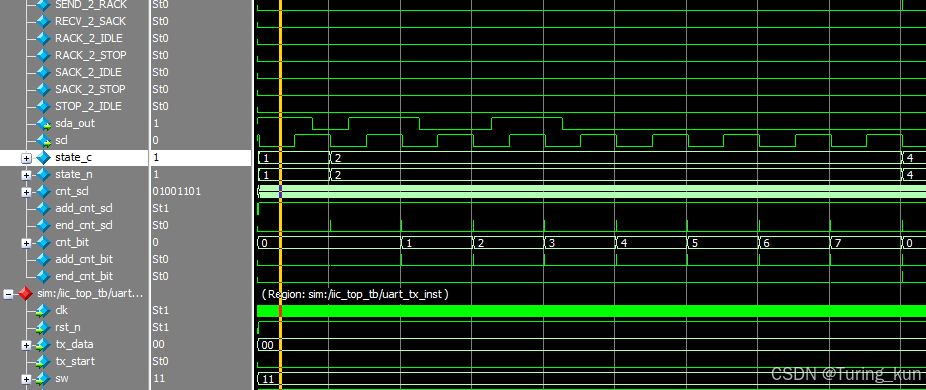Expand the state_c signal bus
Screen dimensions: 926x390
26,158
